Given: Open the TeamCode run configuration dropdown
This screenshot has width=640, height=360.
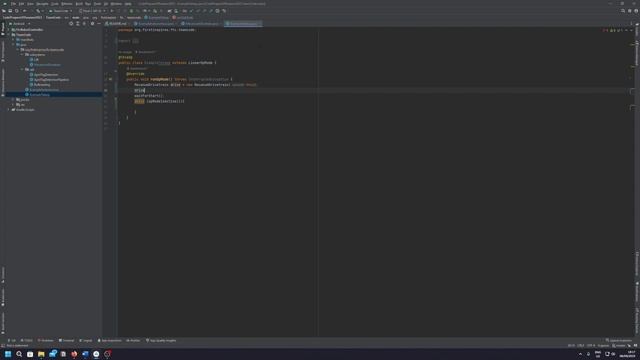Looking at the screenshot, I should pos(60,11).
